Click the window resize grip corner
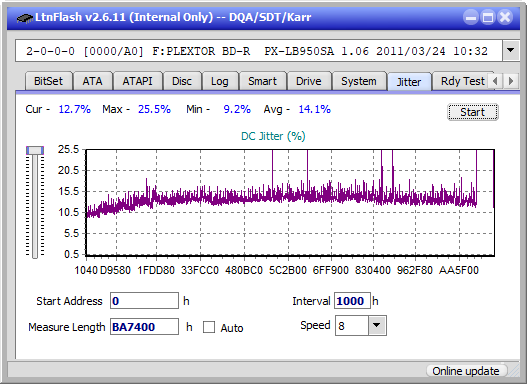Screen dimensions: 527x384 [513, 371]
